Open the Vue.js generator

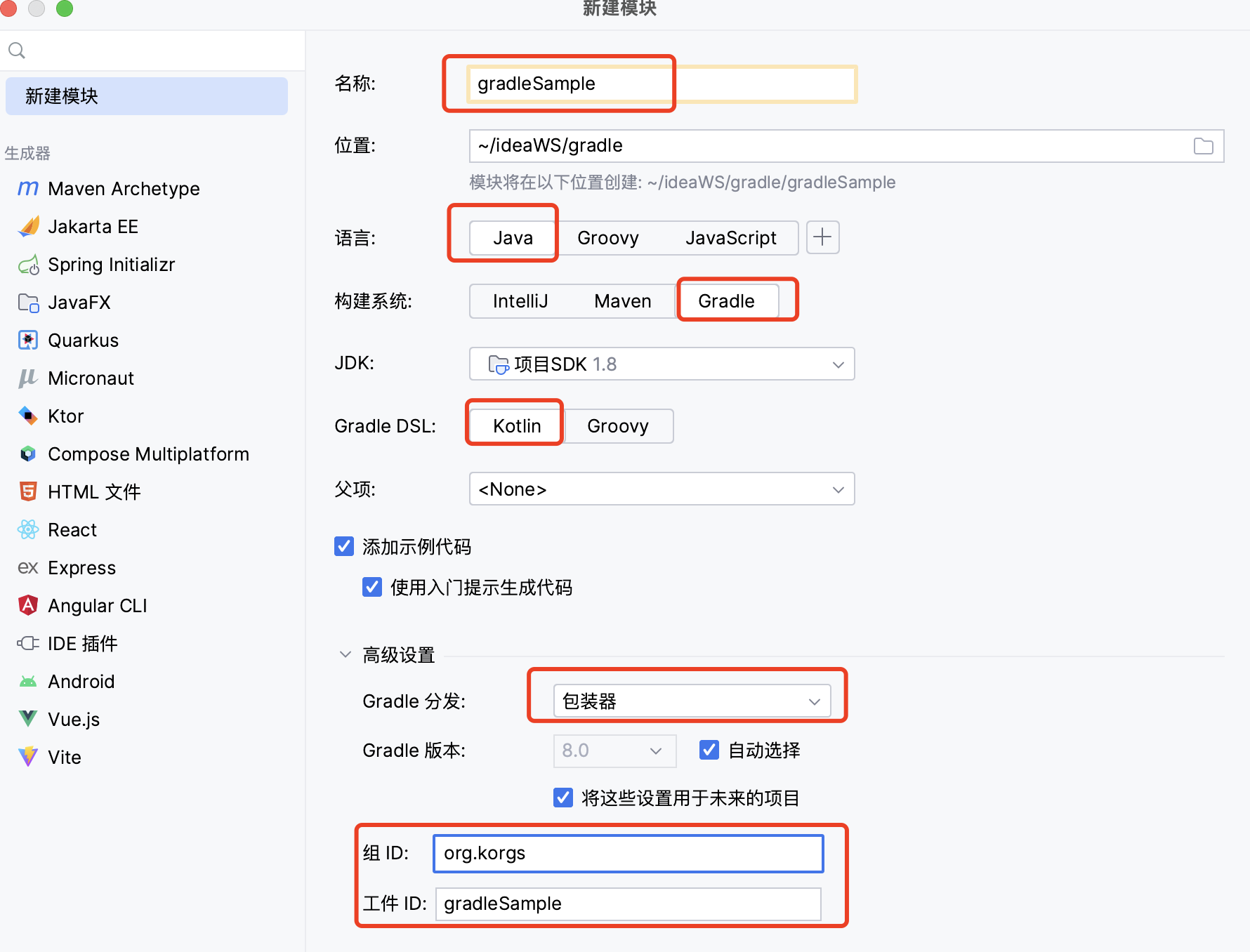[x=73, y=719]
